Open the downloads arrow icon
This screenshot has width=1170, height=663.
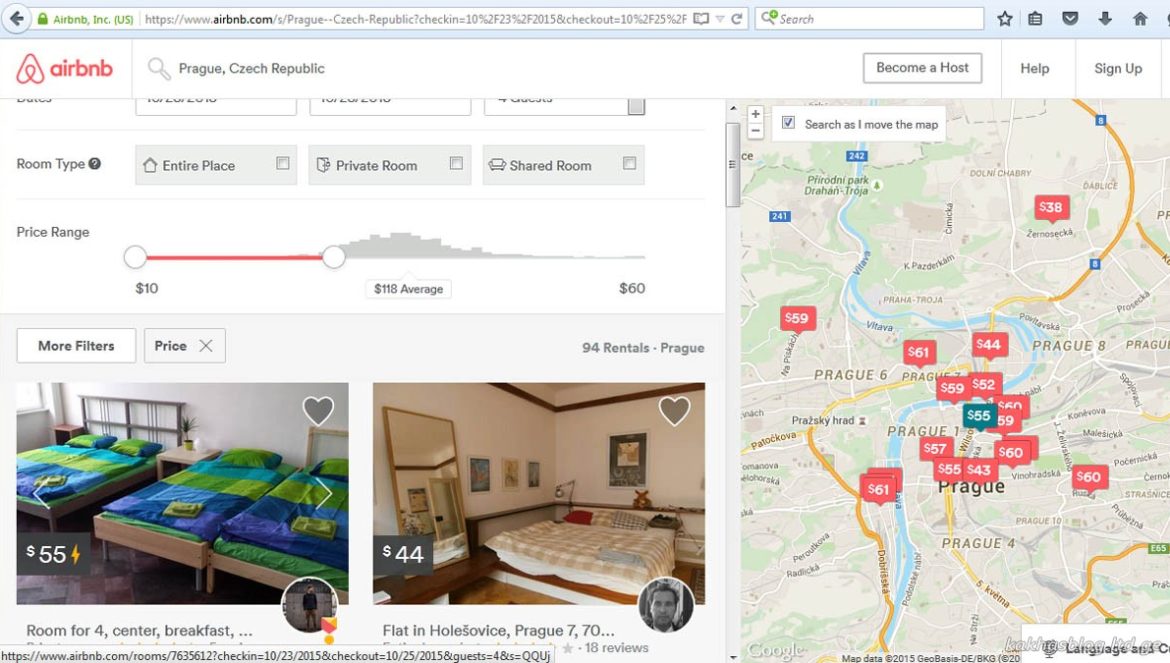click(1105, 19)
